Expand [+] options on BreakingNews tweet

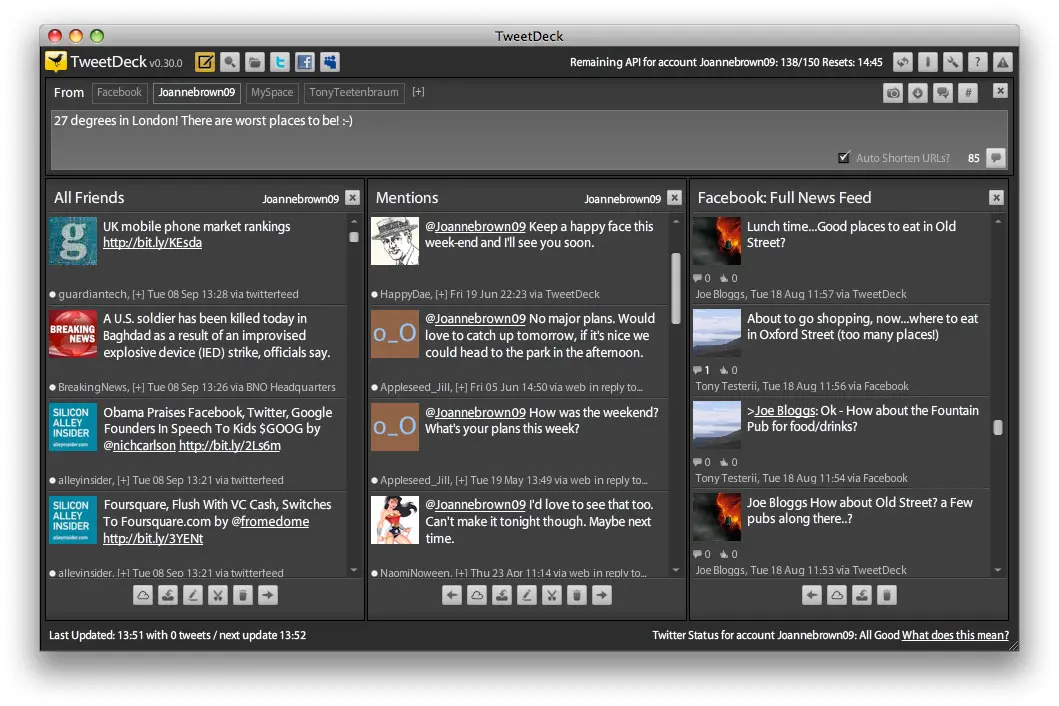click(138, 387)
